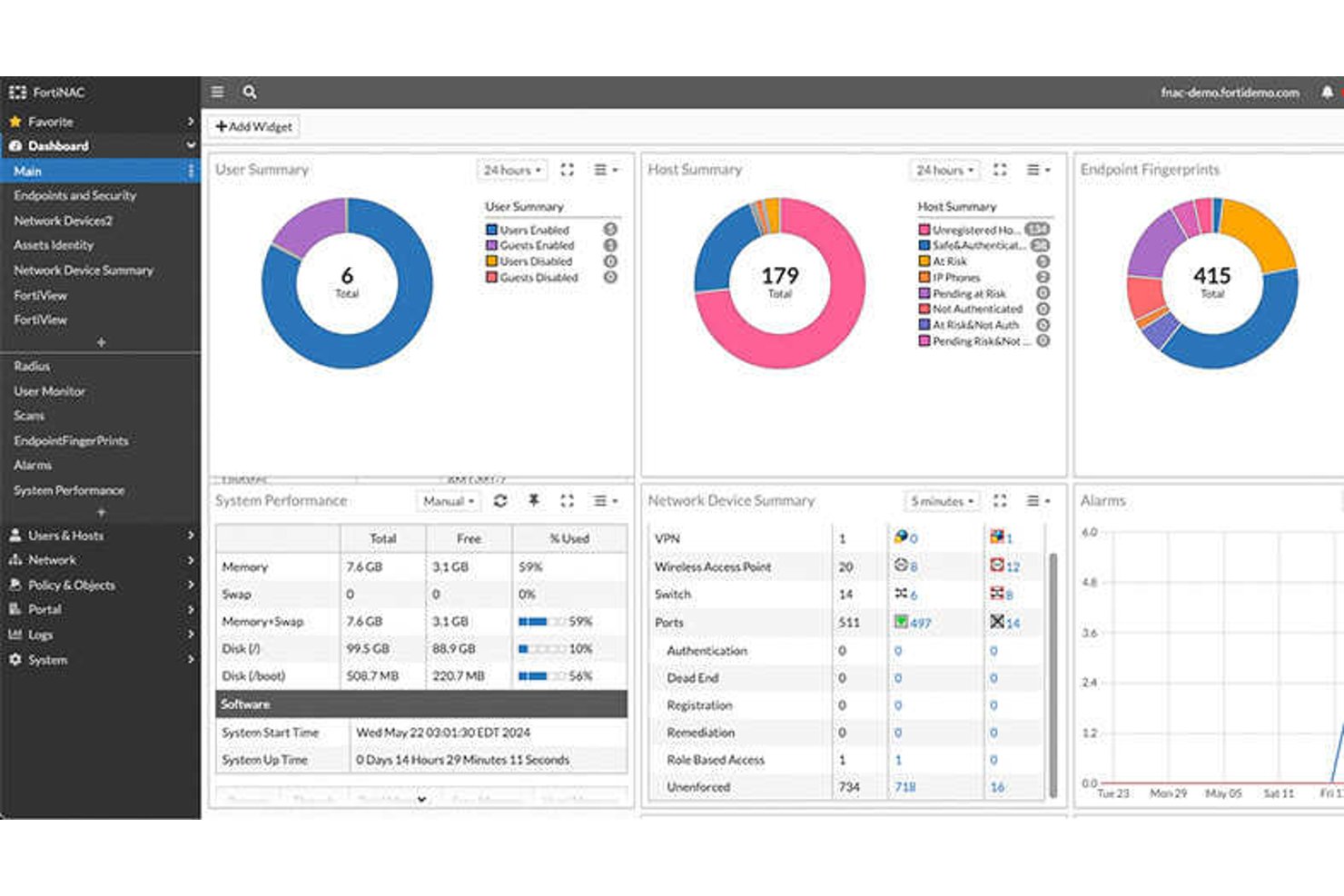Click the Main item options dots
This screenshot has width=1344, height=896.
click(x=191, y=171)
